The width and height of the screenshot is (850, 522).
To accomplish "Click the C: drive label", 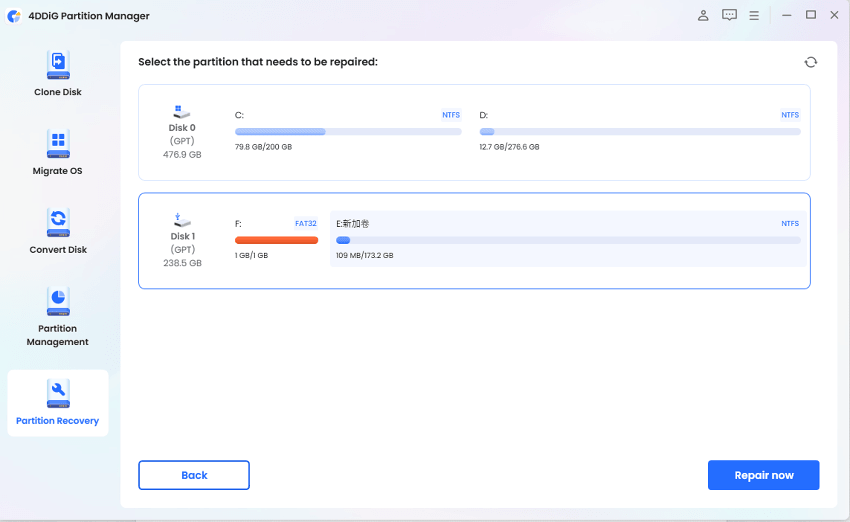I will (x=239, y=115).
